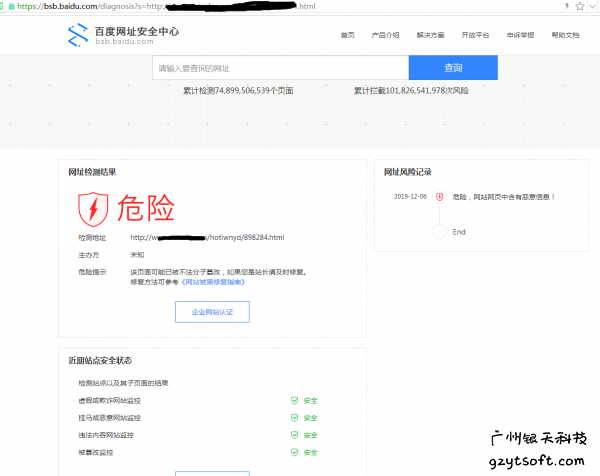
Task: Click the 网址风险记录 section heading
Action: click(x=408, y=172)
